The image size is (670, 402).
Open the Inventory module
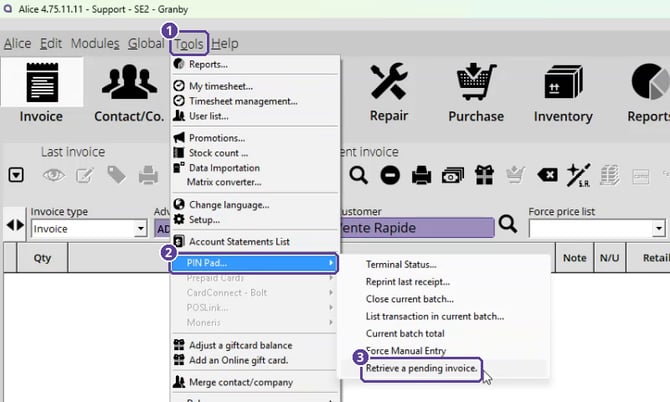tap(563, 92)
